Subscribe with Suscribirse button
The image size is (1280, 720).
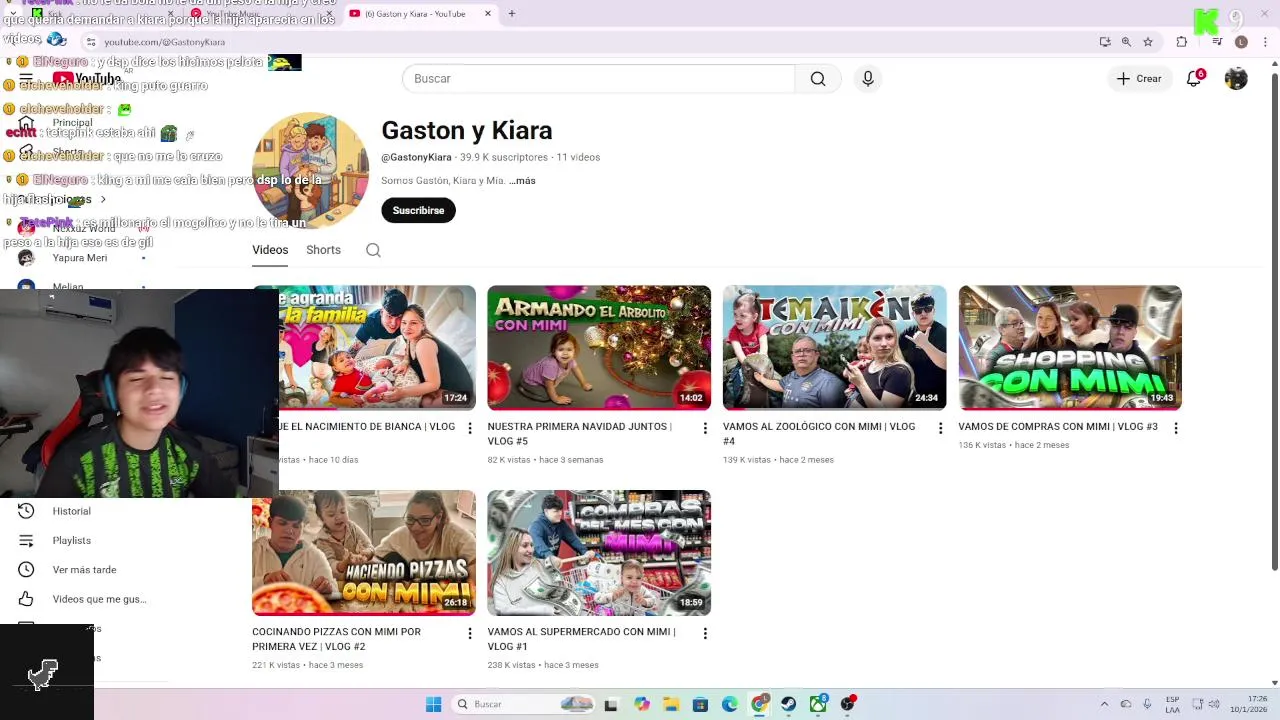pyautogui.click(x=418, y=211)
